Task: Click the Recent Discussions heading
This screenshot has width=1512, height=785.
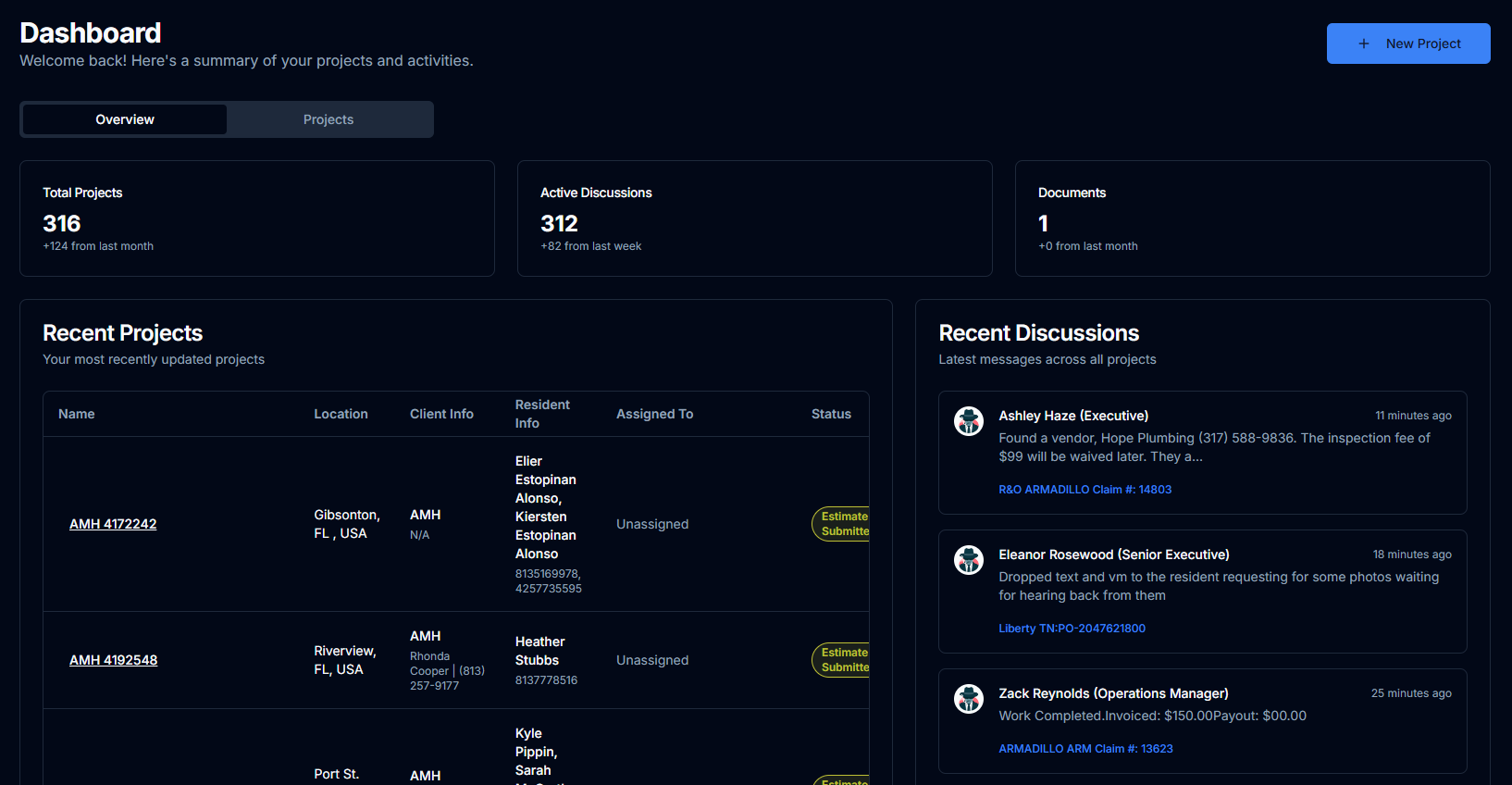Action: (x=1038, y=333)
